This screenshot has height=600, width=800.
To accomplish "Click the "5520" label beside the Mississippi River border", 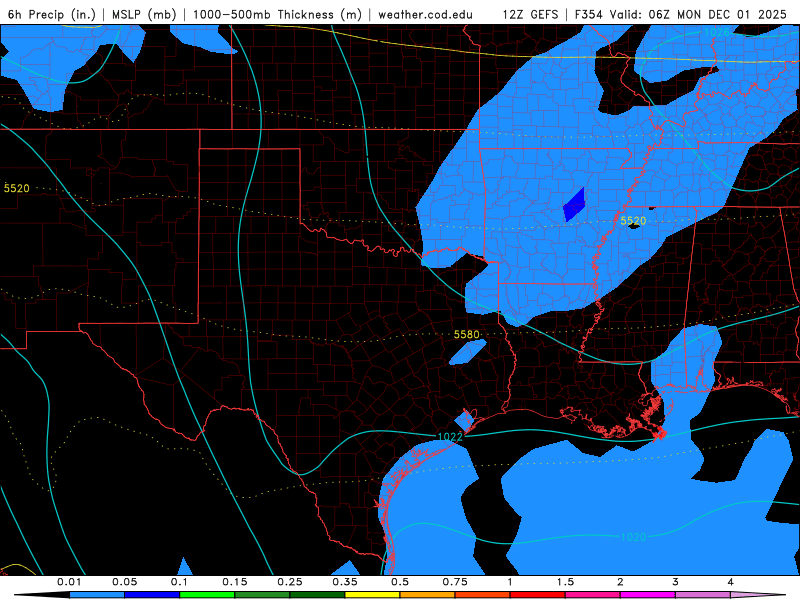I will point(633,221).
